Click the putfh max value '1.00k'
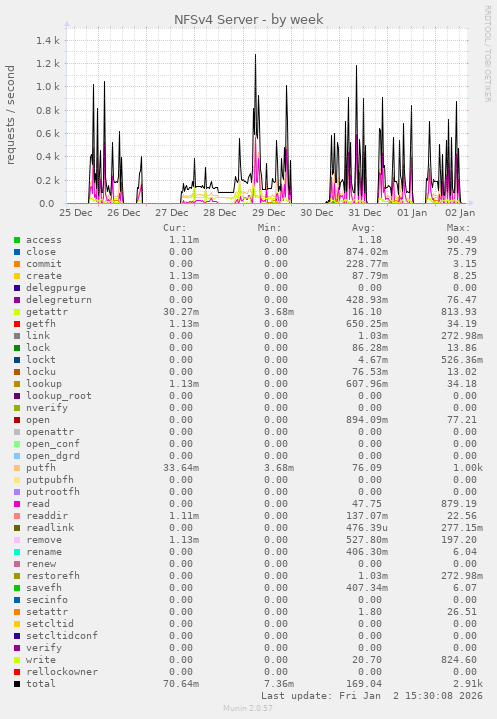The height and width of the screenshot is (719, 497). (468, 468)
